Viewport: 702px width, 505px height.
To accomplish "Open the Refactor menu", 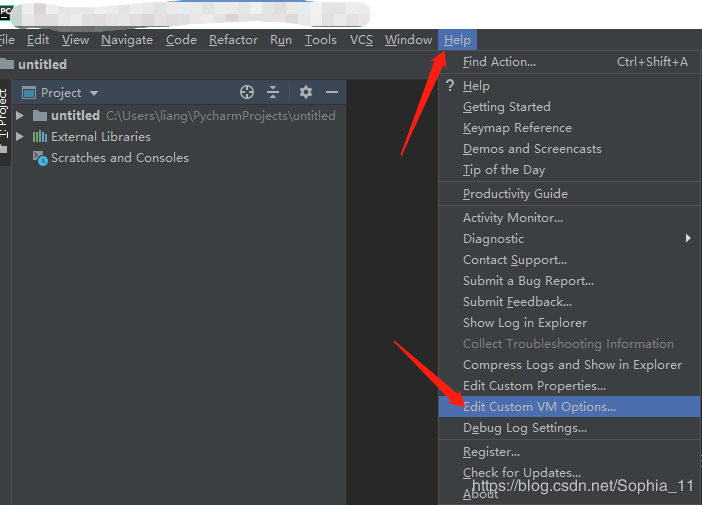I will pos(233,40).
